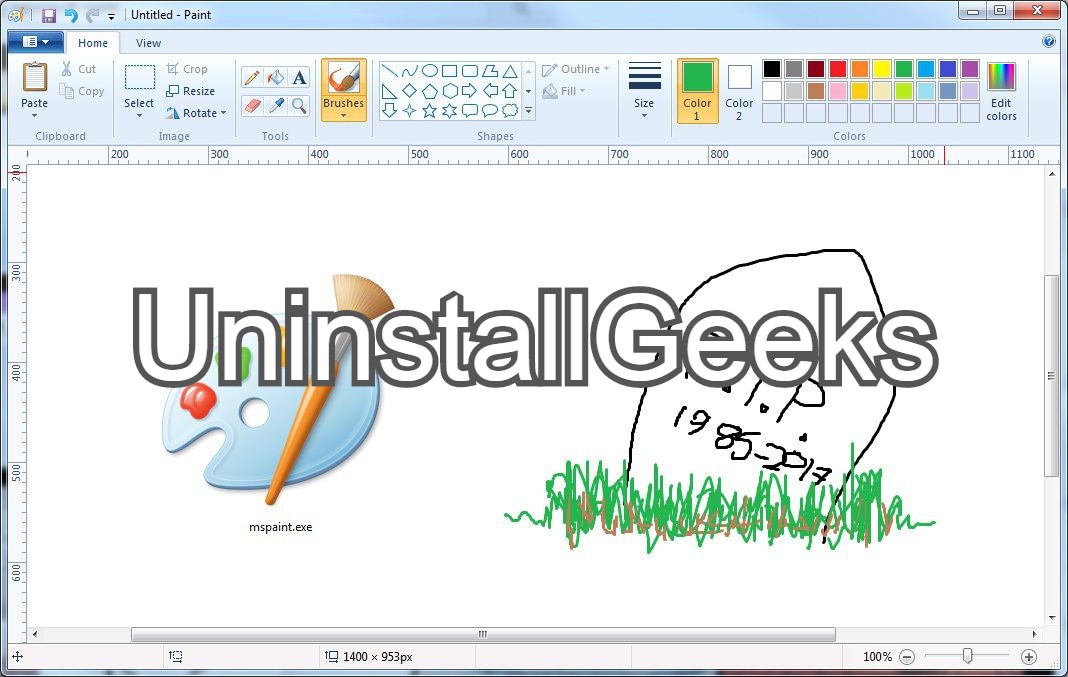Image resolution: width=1068 pixels, height=677 pixels.
Task: Select the Eraser tool
Action: point(252,106)
